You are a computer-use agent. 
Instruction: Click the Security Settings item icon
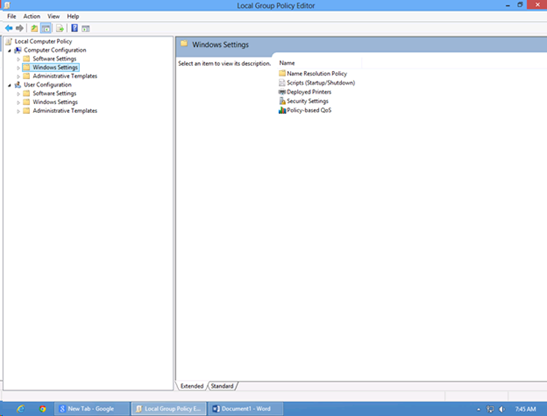point(282,101)
